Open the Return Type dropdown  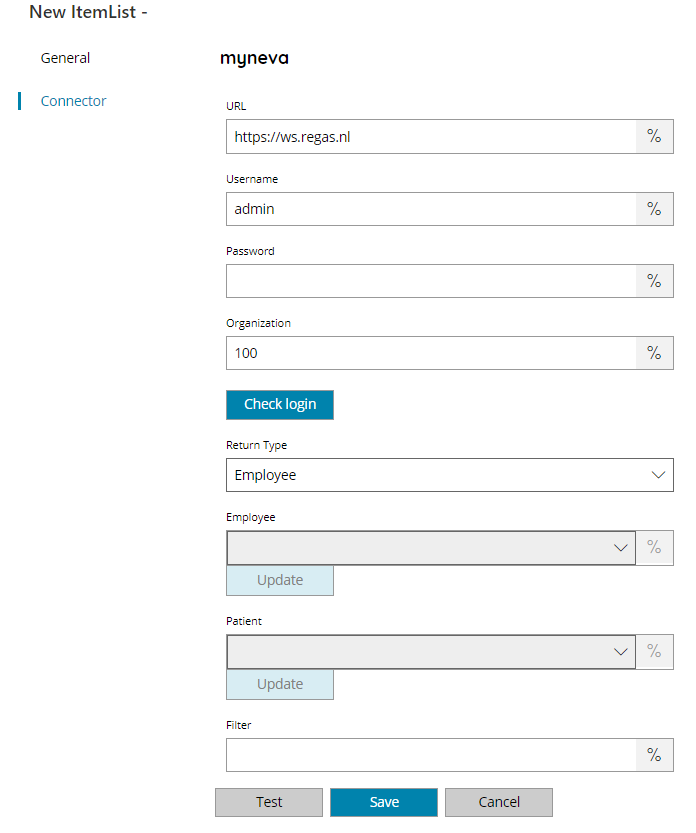point(449,475)
